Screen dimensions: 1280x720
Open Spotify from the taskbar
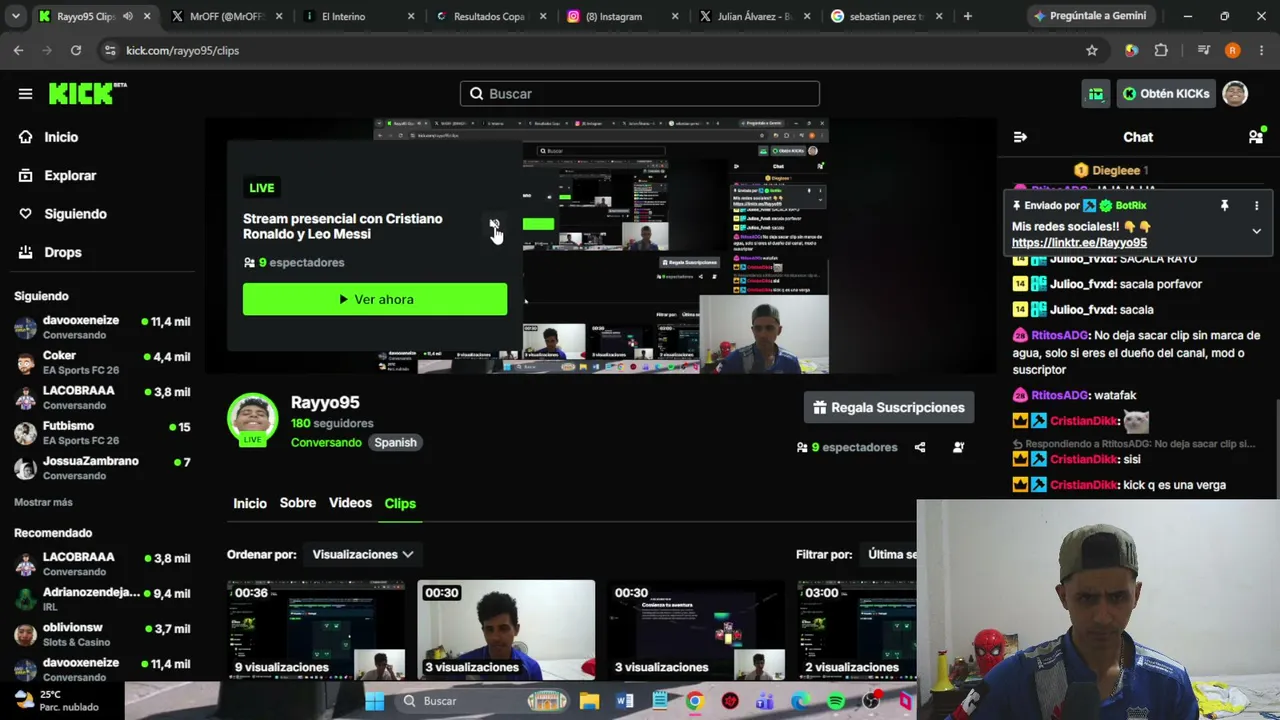tap(836, 701)
